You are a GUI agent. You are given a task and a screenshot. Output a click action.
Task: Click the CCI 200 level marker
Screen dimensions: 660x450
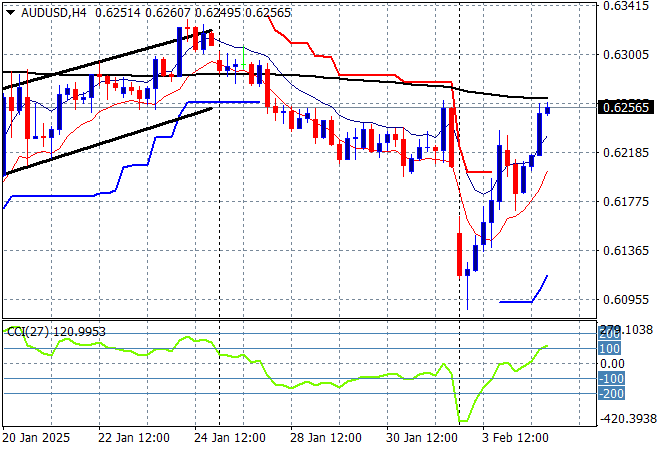(609, 333)
